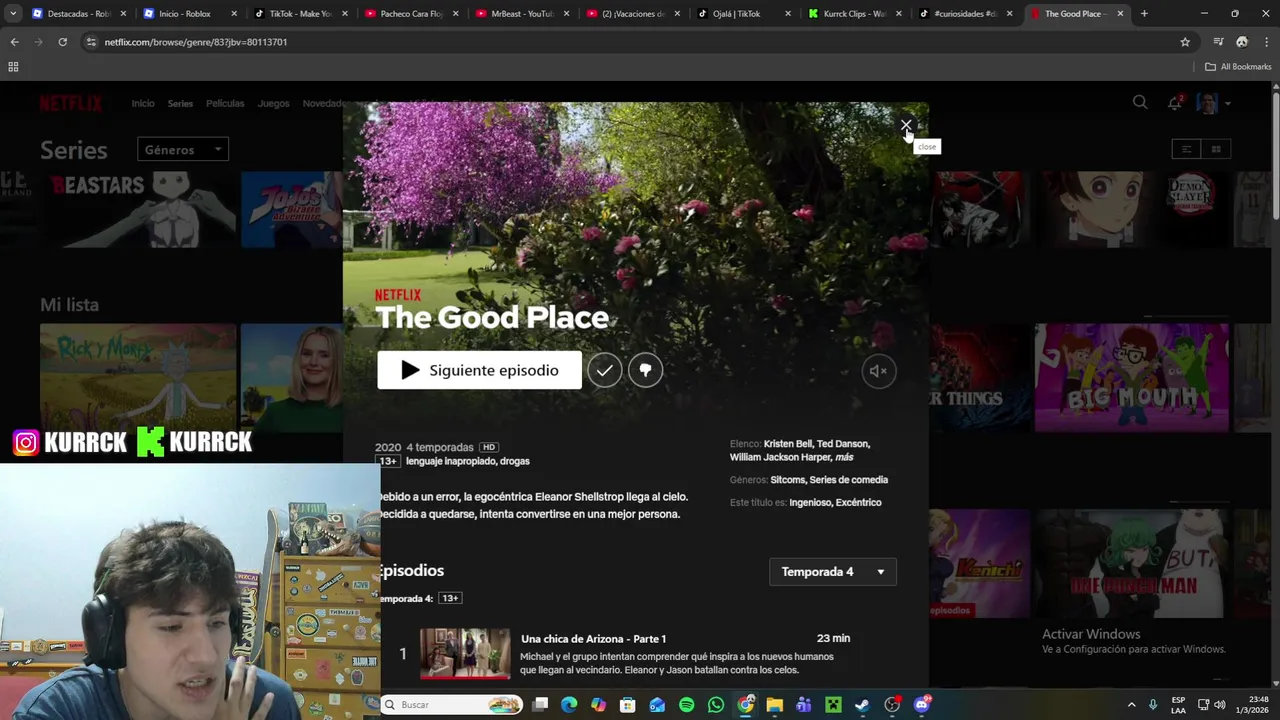1280x720 pixels.
Task: Bookmark this page with star icon
Action: (1185, 42)
